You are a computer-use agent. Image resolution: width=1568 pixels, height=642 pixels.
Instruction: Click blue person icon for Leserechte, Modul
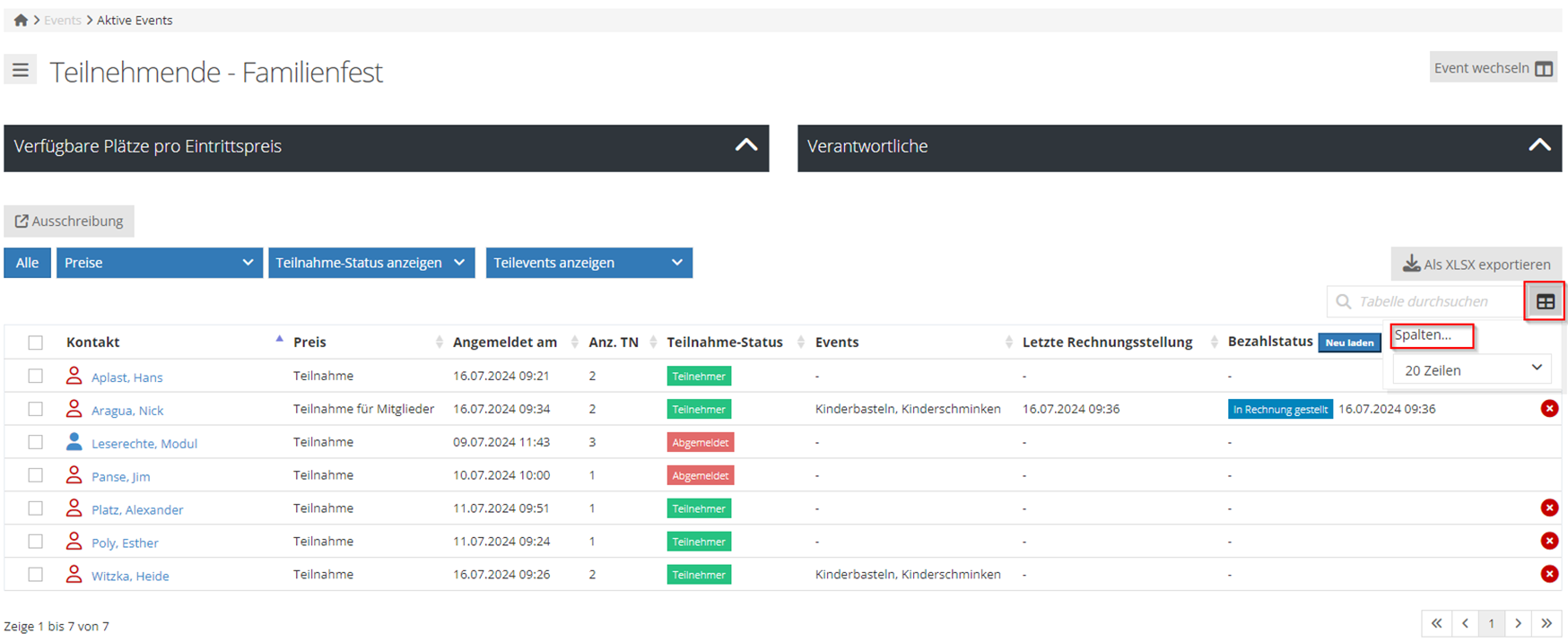[x=74, y=442]
